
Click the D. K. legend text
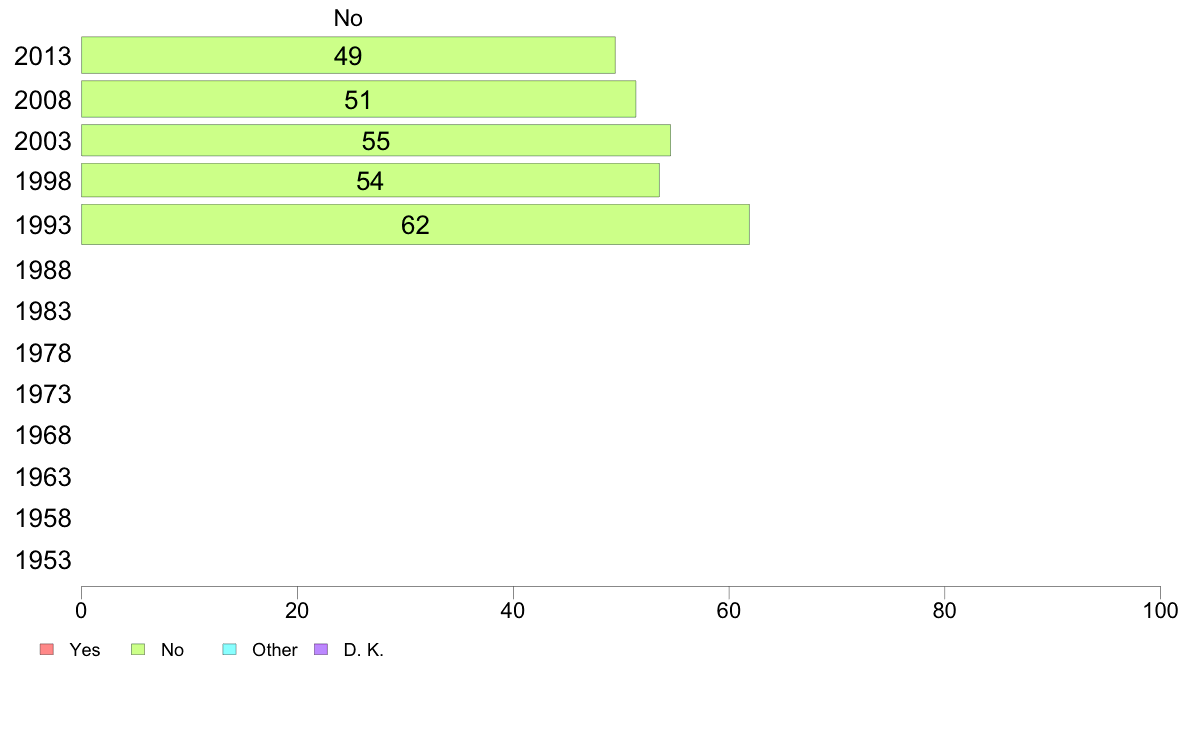364,650
